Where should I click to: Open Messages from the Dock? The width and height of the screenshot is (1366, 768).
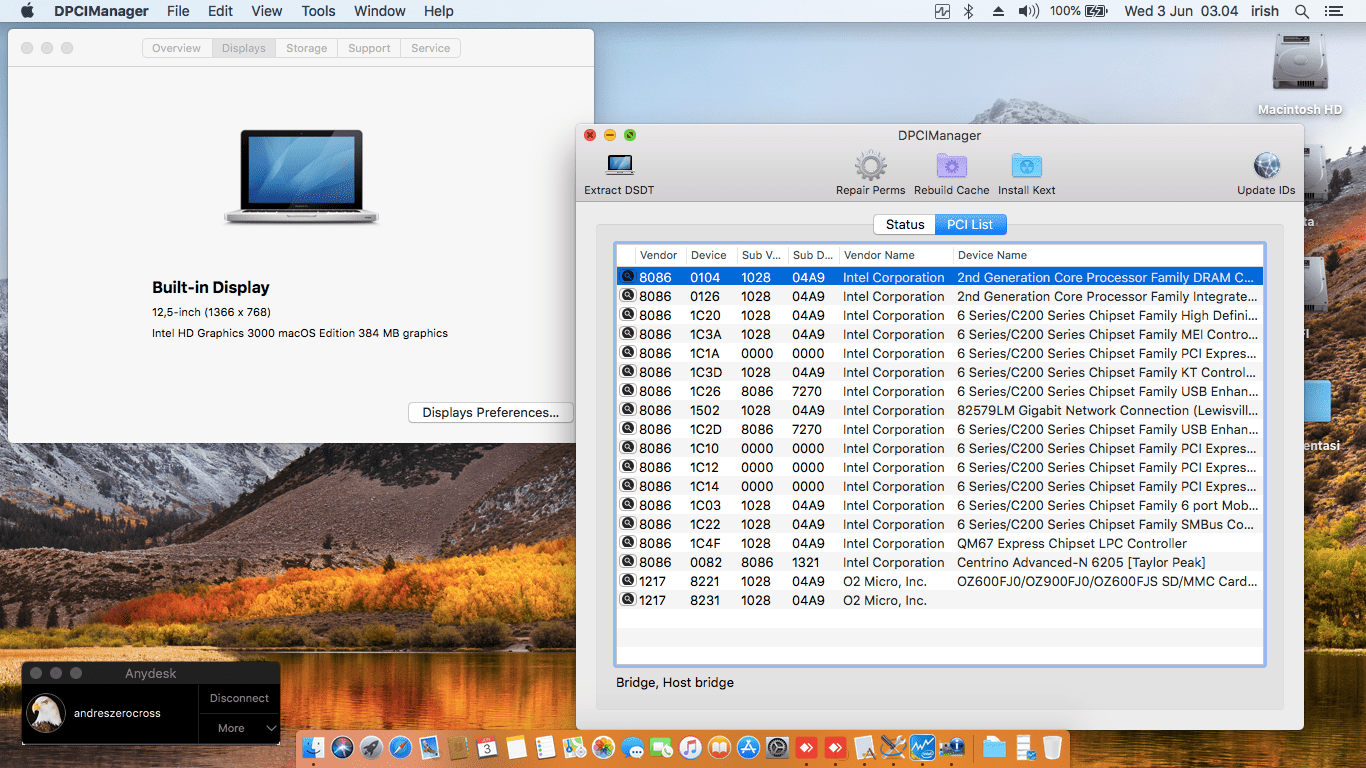[632, 747]
